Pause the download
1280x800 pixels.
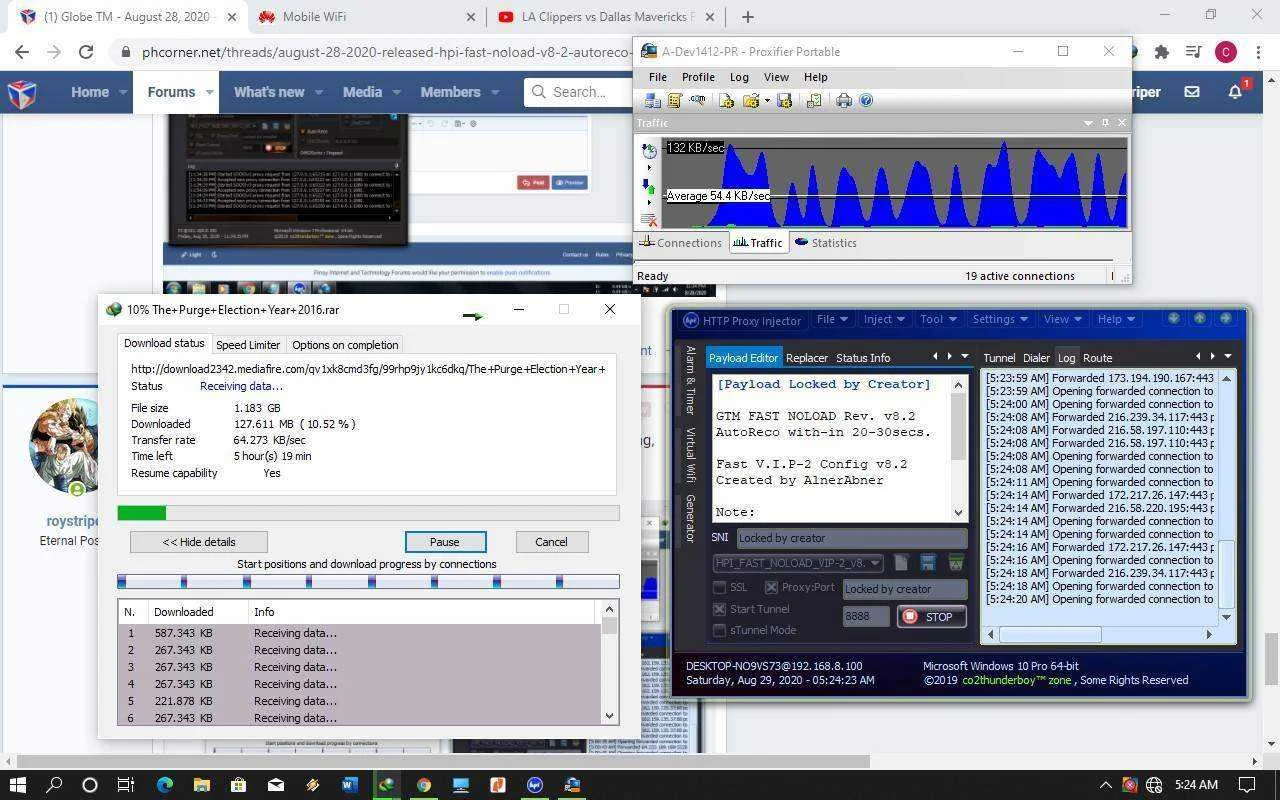[445, 542]
